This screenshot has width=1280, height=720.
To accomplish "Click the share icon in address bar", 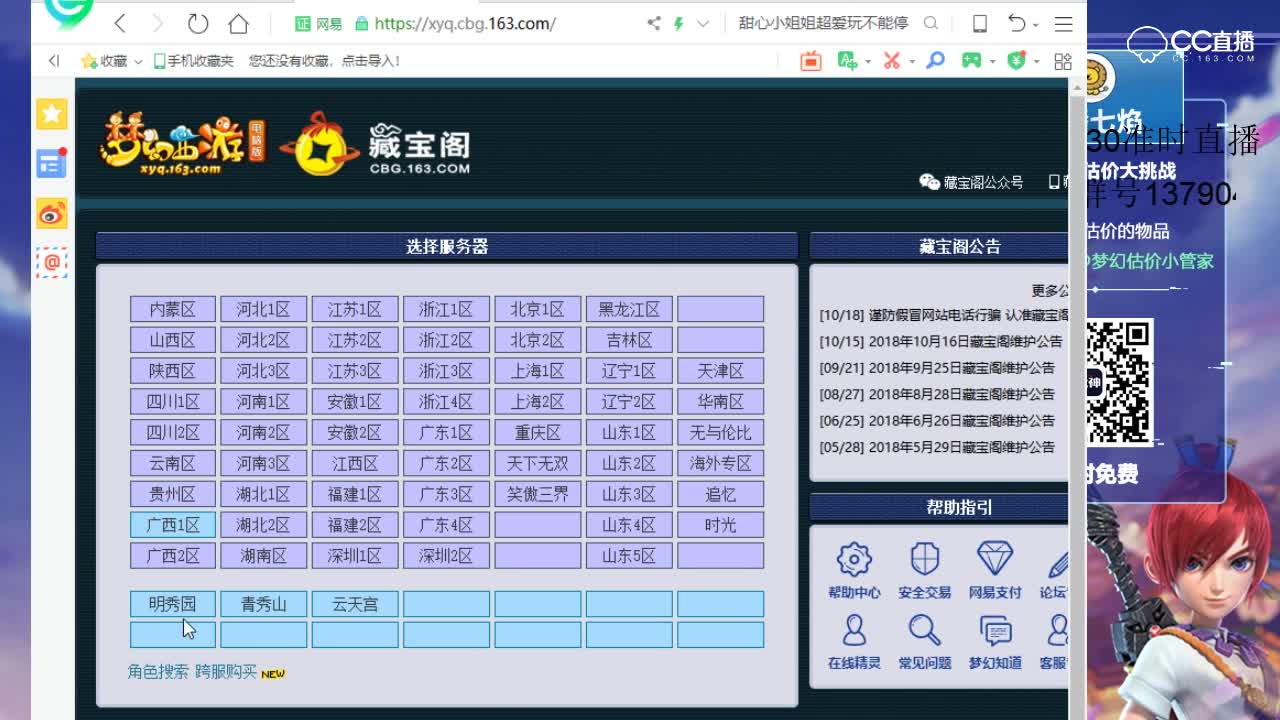I will pyautogui.click(x=654, y=23).
